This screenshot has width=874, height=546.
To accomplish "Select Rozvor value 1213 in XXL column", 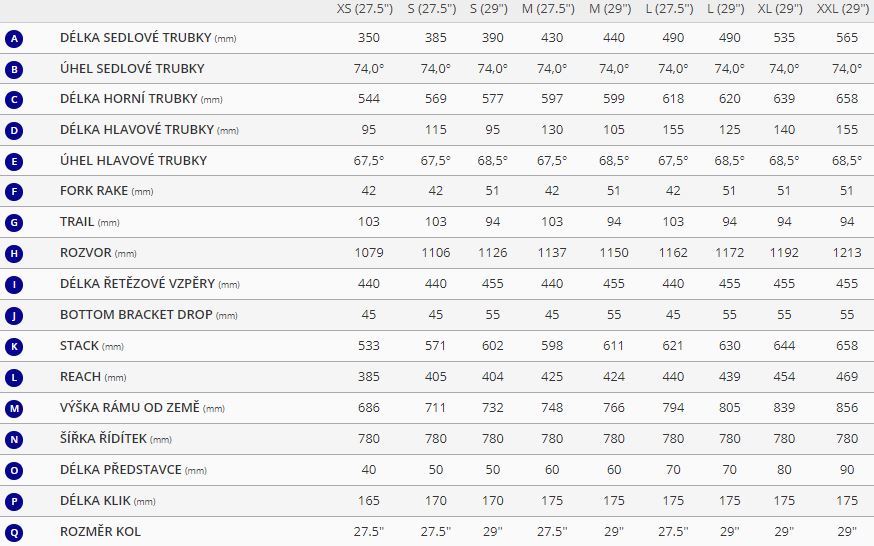I will 847,253.
